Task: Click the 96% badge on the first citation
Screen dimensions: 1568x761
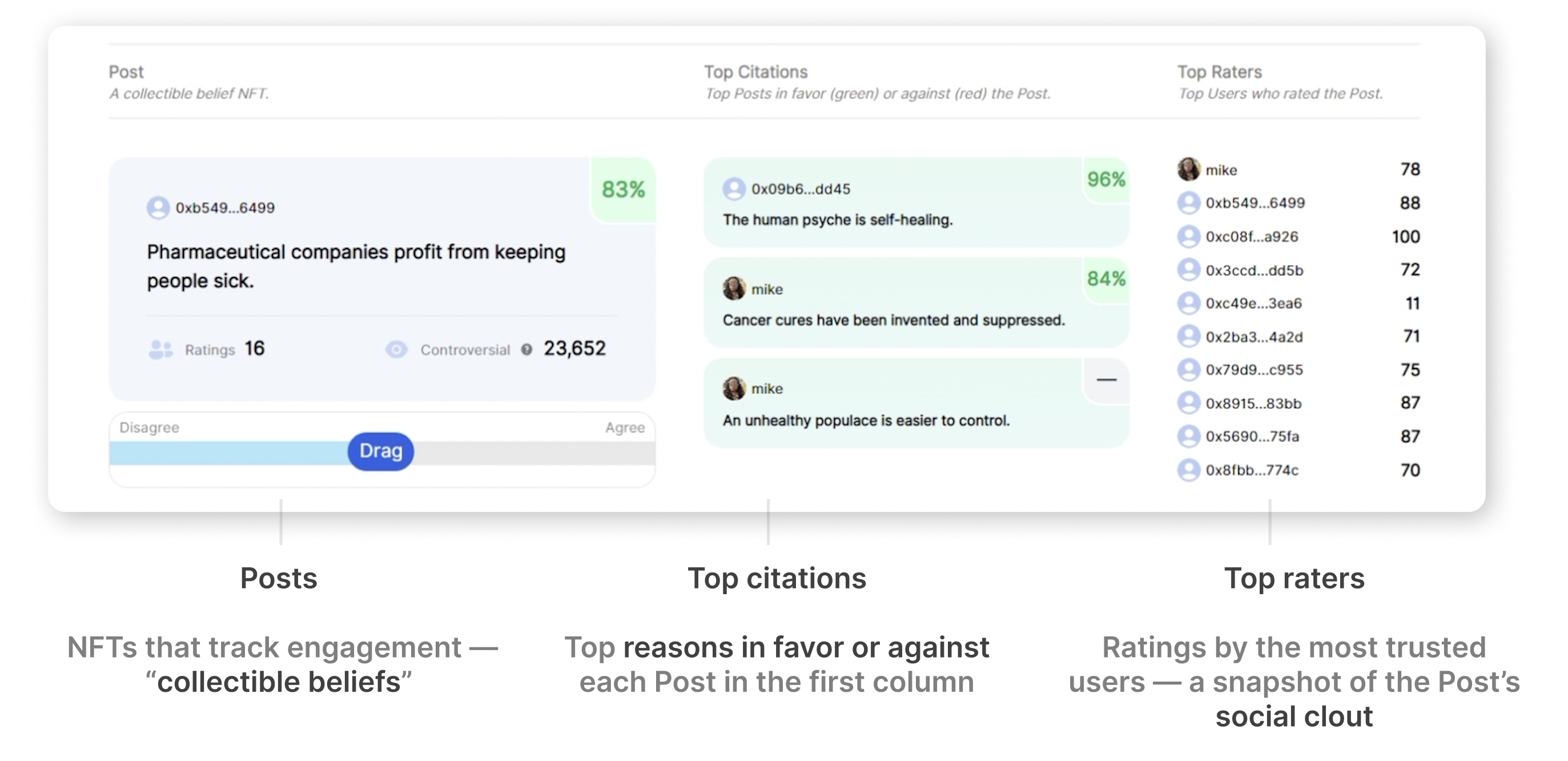Action: (x=1106, y=179)
